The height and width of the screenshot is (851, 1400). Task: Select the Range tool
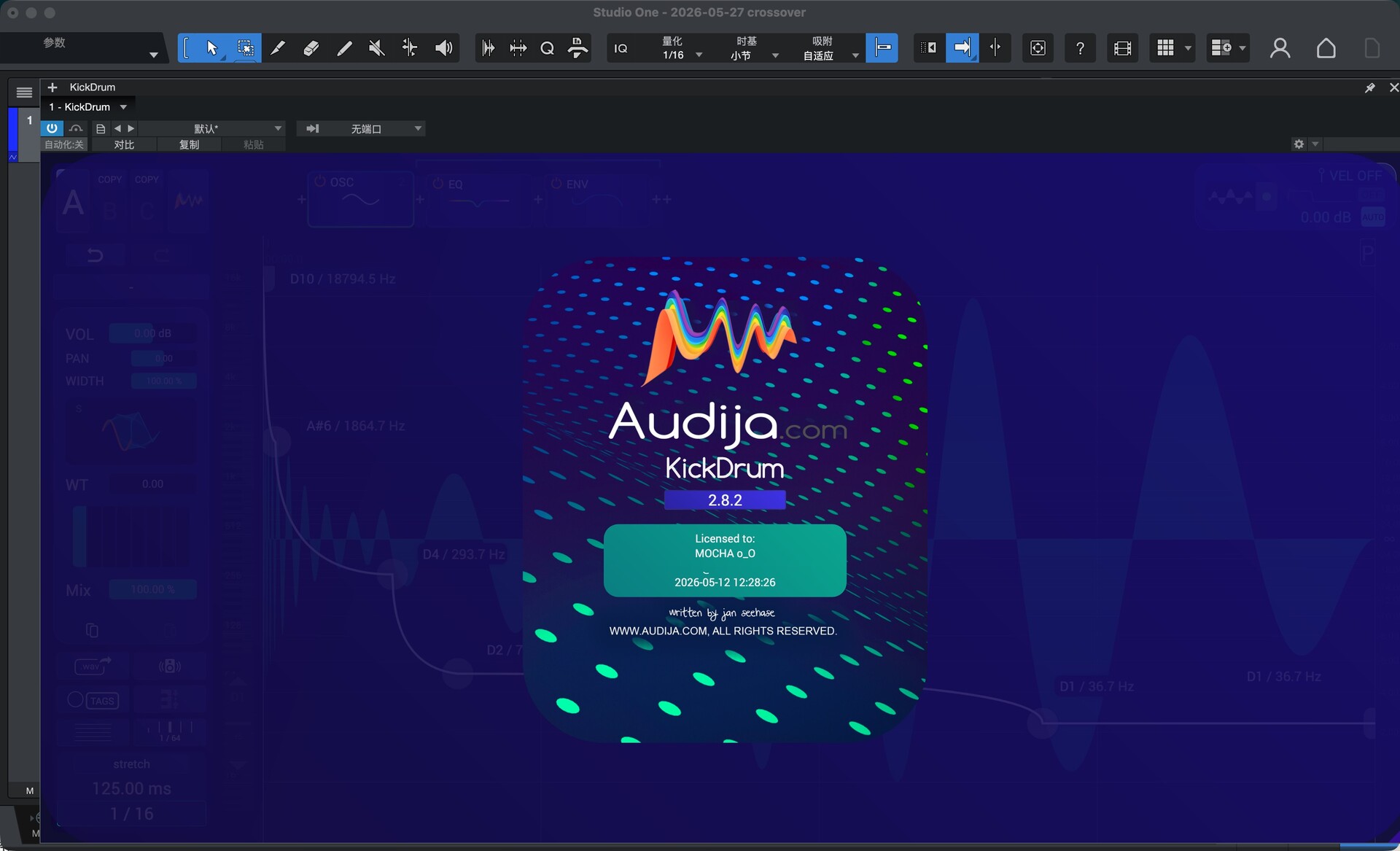point(246,48)
